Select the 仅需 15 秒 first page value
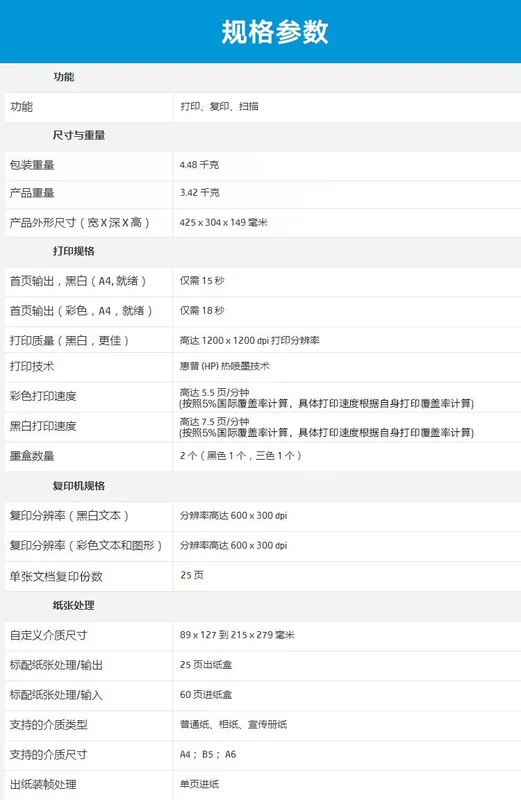The width and height of the screenshot is (521, 800). point(202,281)
